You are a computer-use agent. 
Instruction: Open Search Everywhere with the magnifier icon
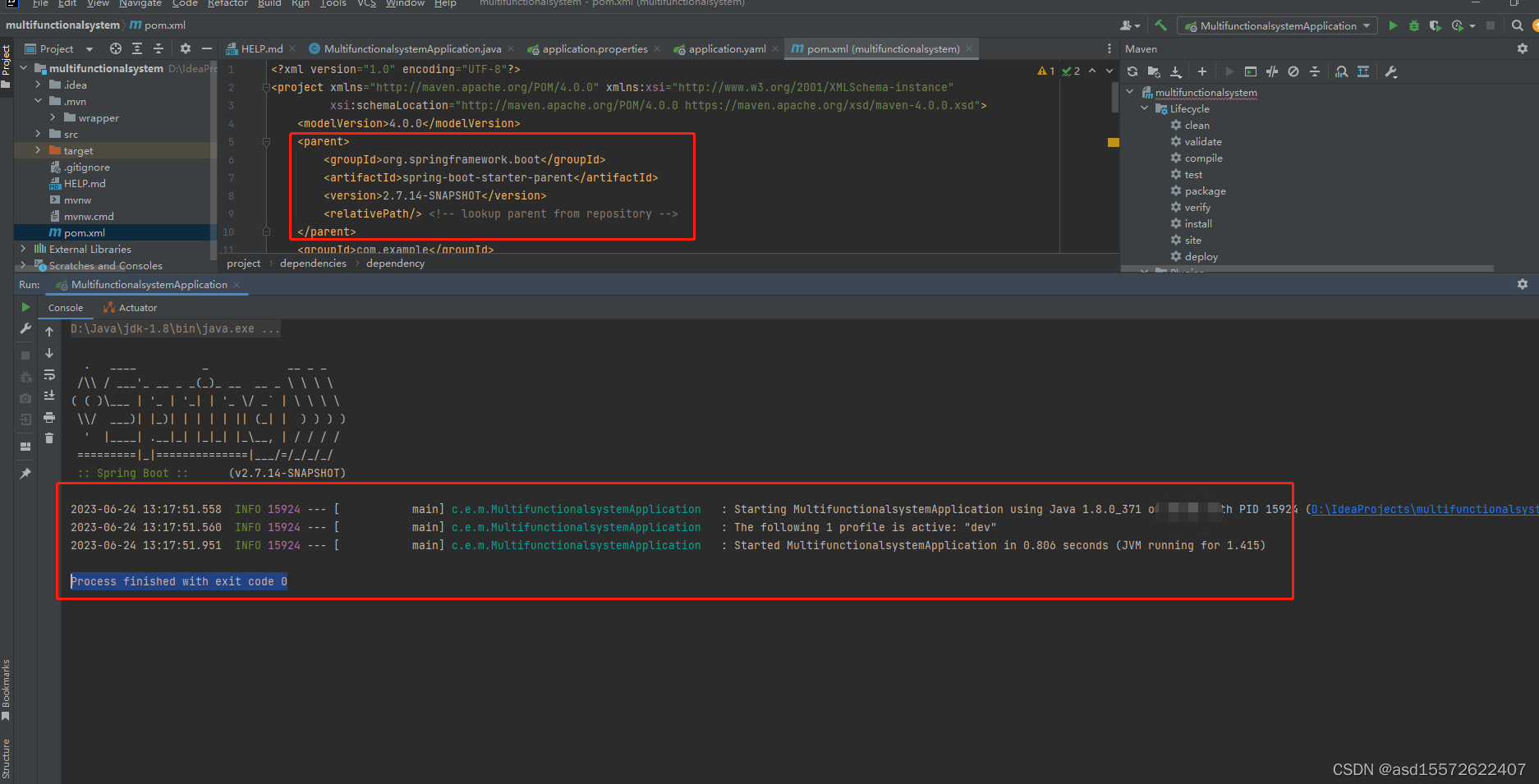(1516, 25)
